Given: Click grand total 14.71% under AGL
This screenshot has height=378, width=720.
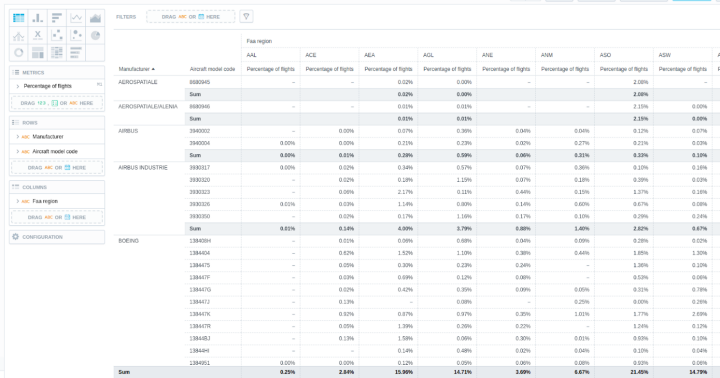Looking at the screenshot, I should (x=462, y=372).
